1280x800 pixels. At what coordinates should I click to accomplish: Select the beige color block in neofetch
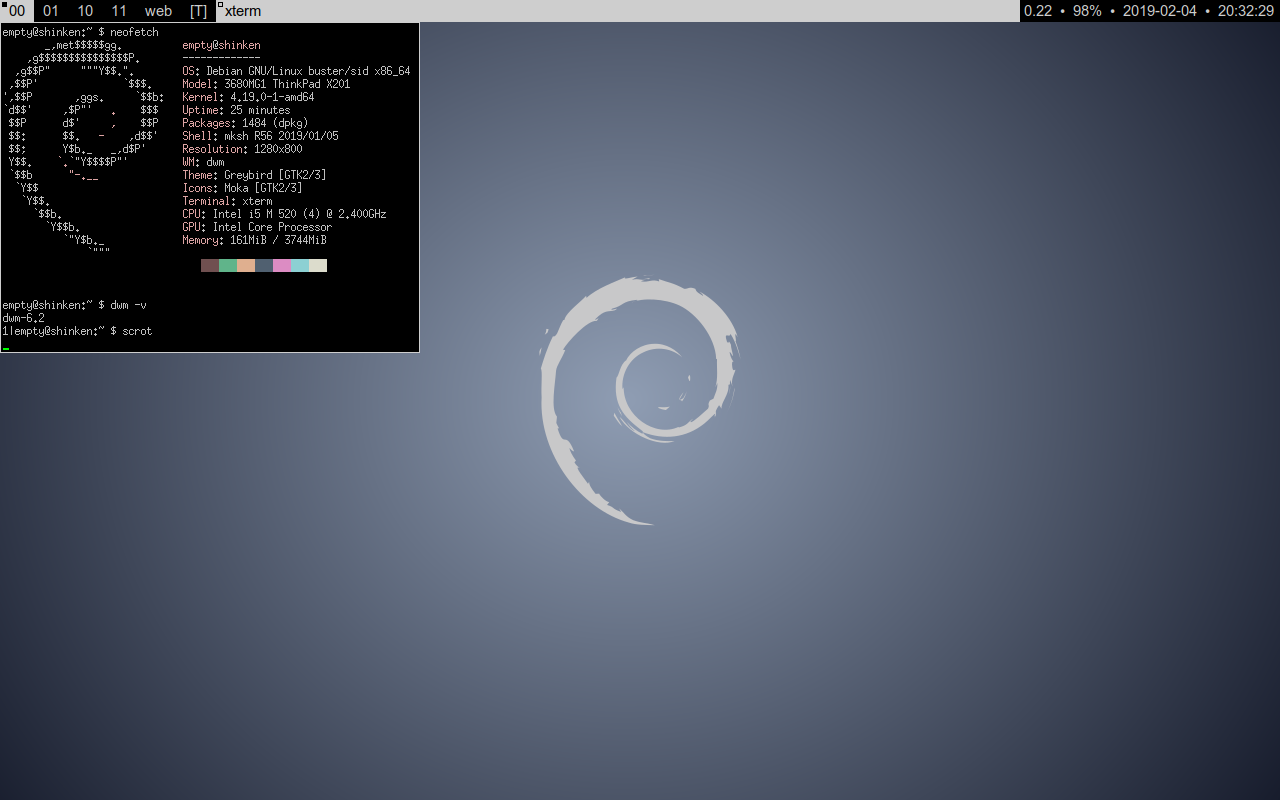[x=318, y=265]
